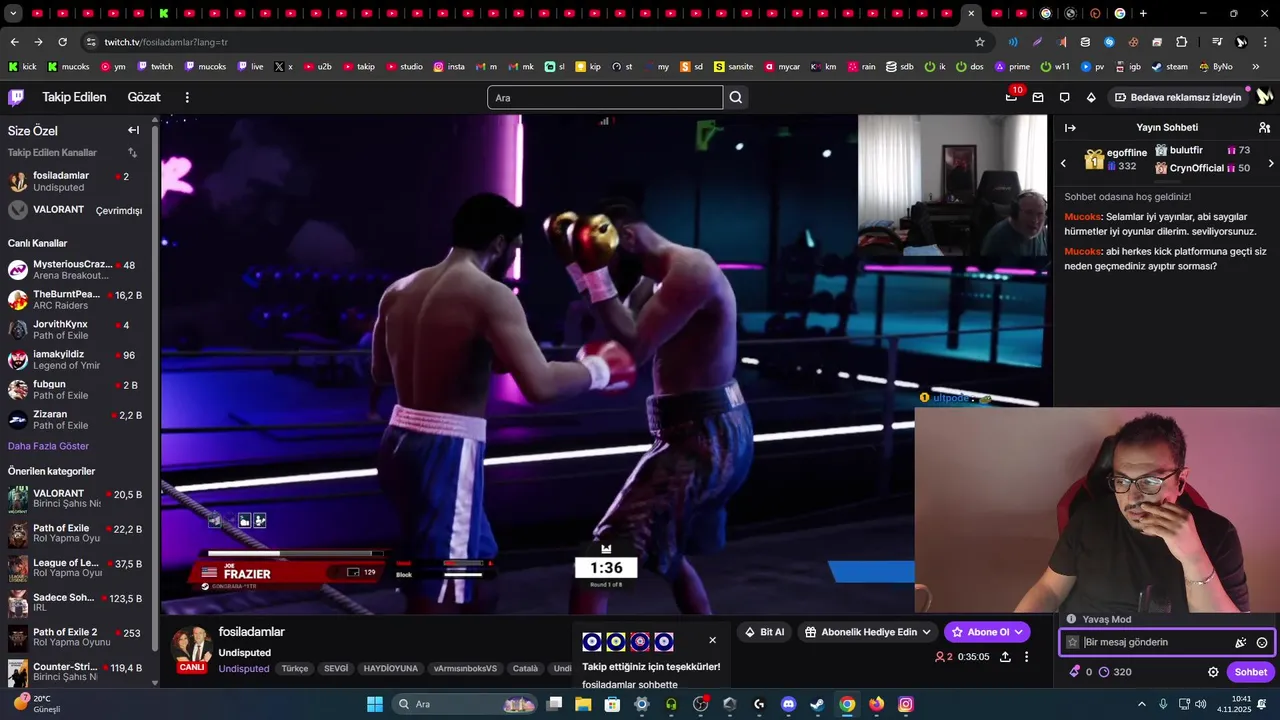Click the vArmısınboksVS tag

point(465,668)
